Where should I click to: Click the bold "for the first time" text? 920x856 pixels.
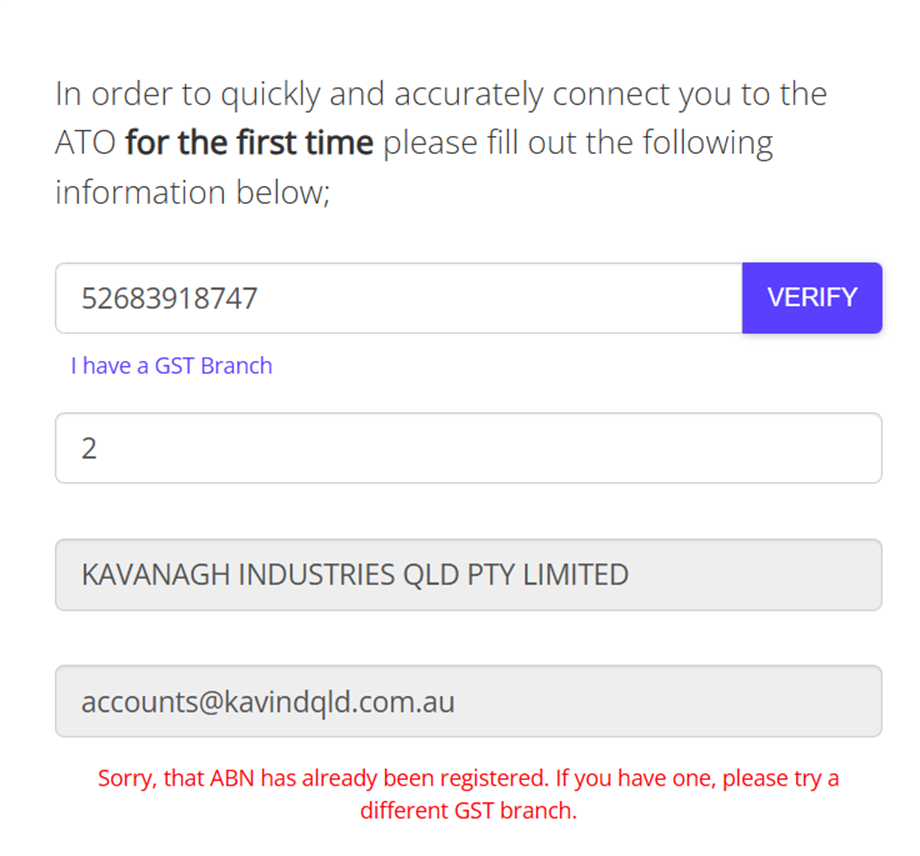[250, 143]
